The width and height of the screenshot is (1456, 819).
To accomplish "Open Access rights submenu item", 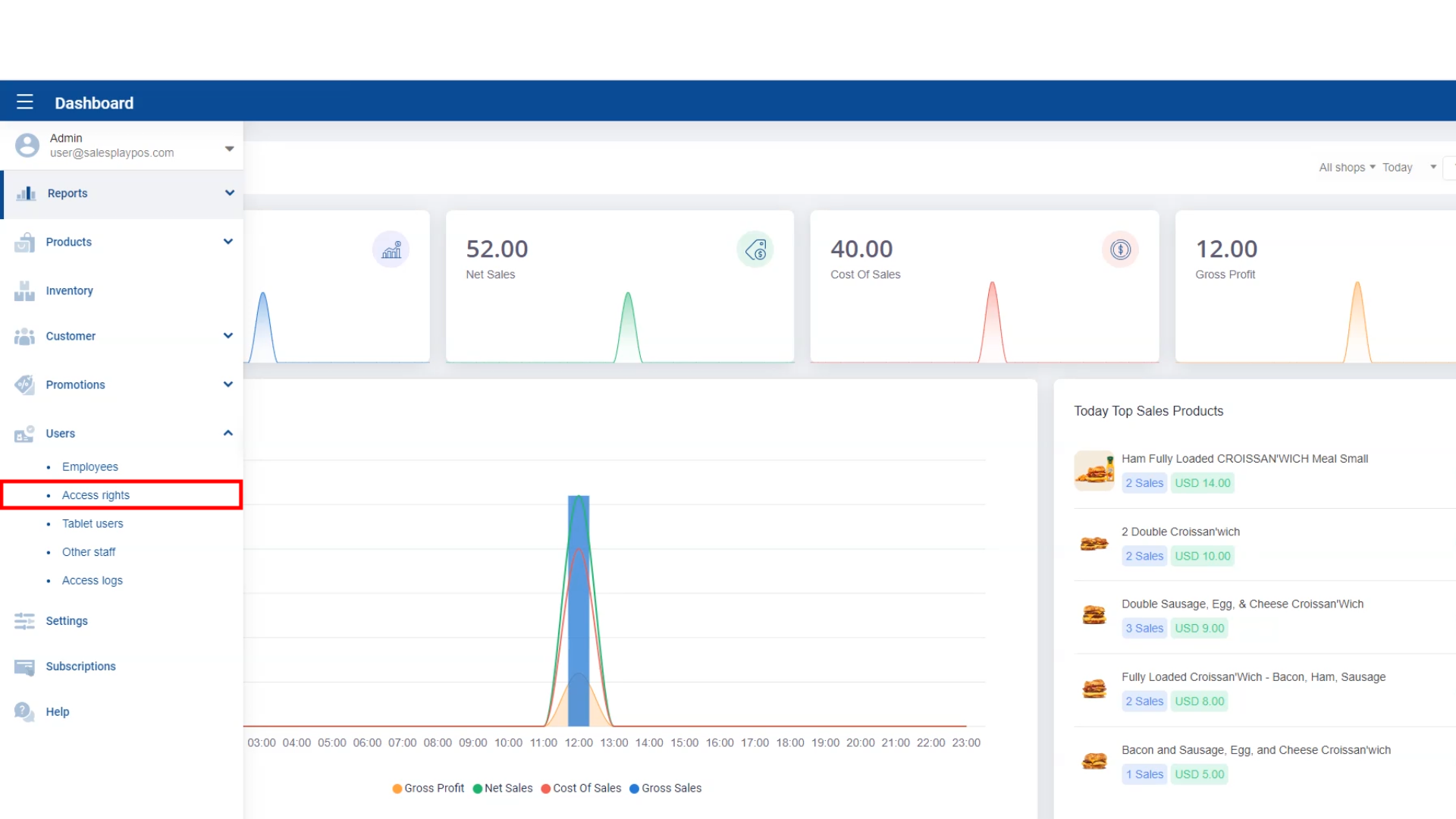I will [x=96, y=495].
